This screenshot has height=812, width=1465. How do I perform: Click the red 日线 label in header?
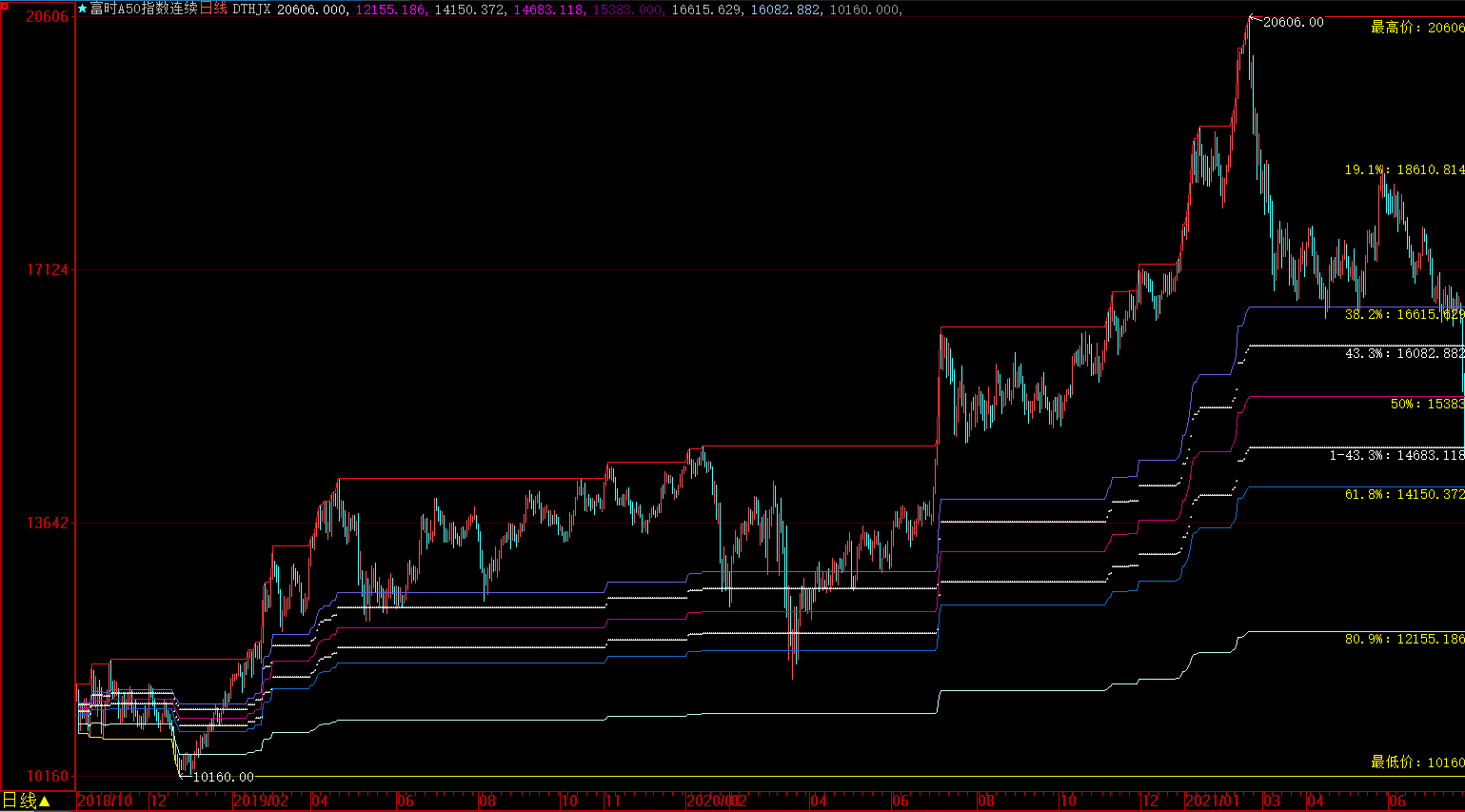(x=213, y=10)
